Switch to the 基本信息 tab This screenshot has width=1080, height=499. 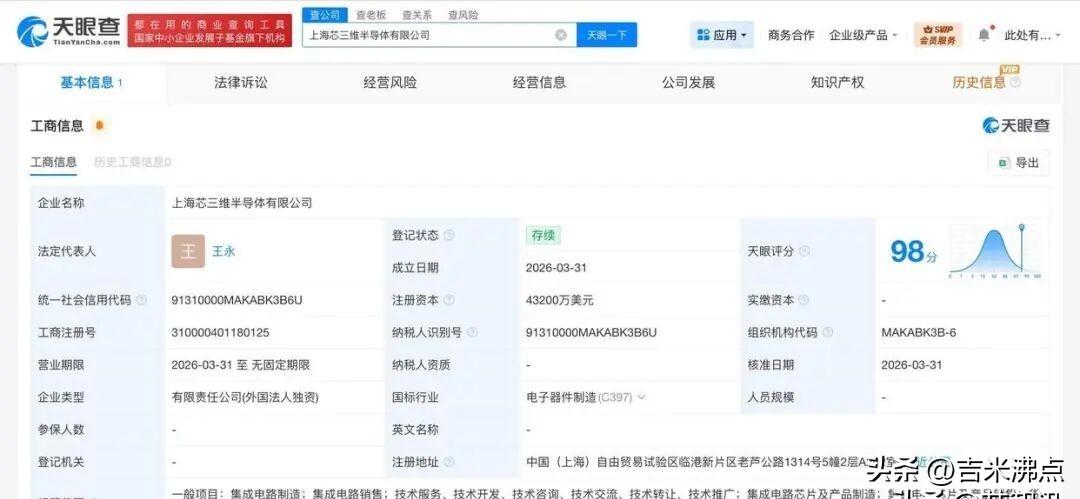tap(92, 83)
